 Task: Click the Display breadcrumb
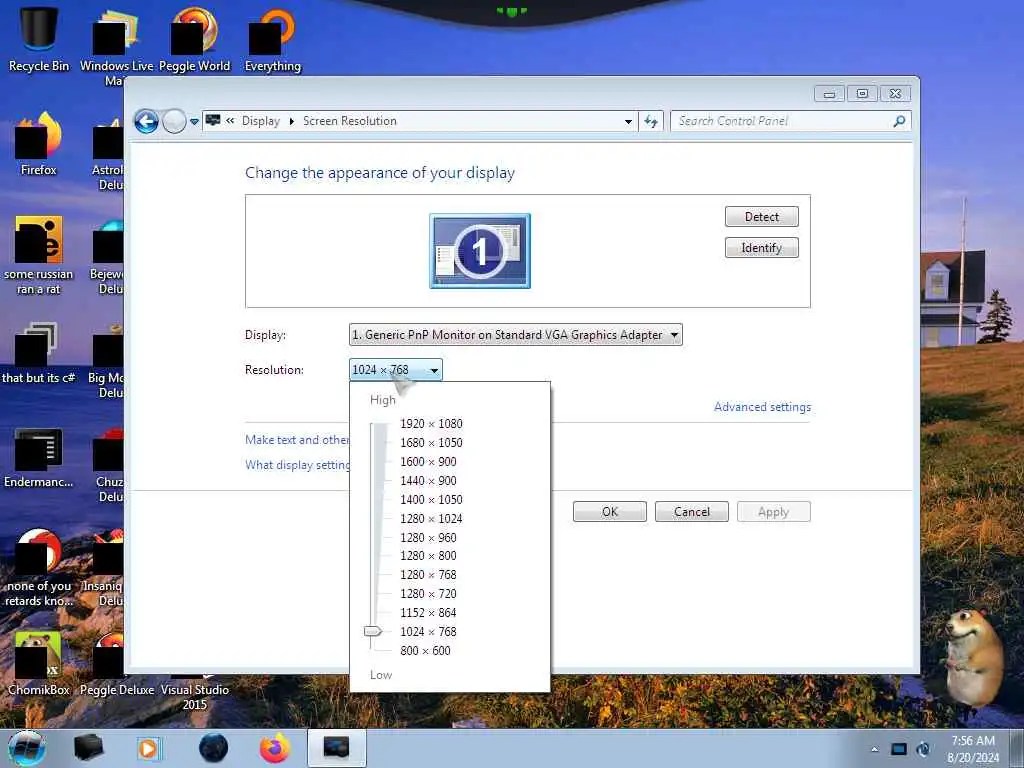point(261,121)
